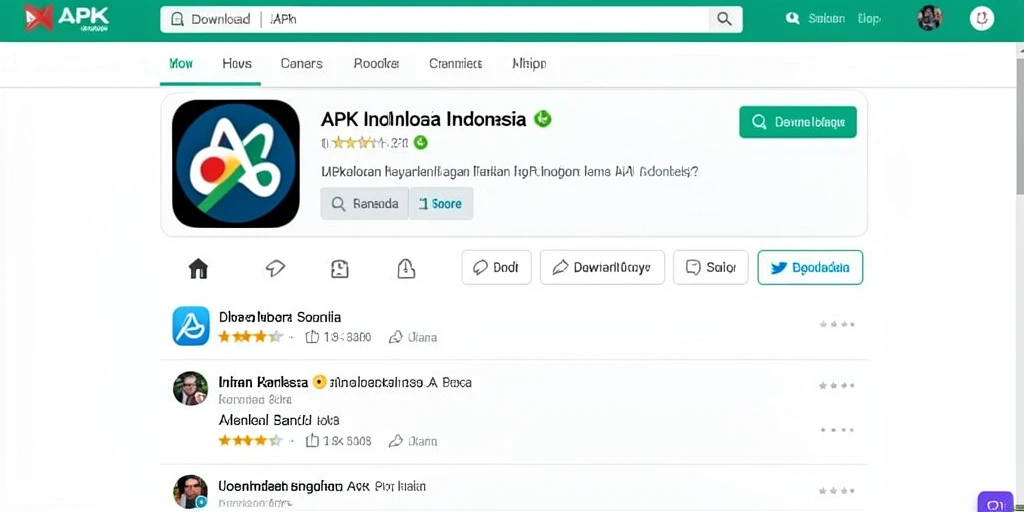
Task: Select the Crenmiece tab
Action: (x=456, y=63)
